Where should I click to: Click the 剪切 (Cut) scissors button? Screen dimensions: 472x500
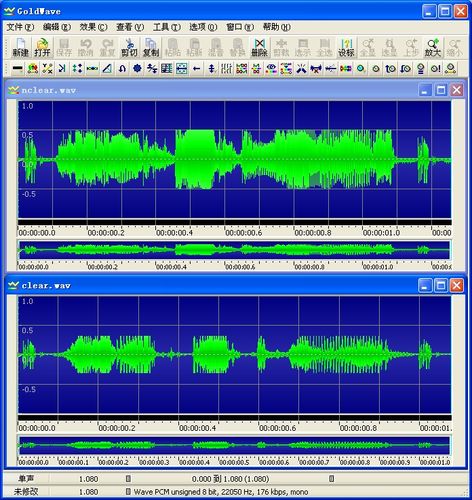coord(129,47)
